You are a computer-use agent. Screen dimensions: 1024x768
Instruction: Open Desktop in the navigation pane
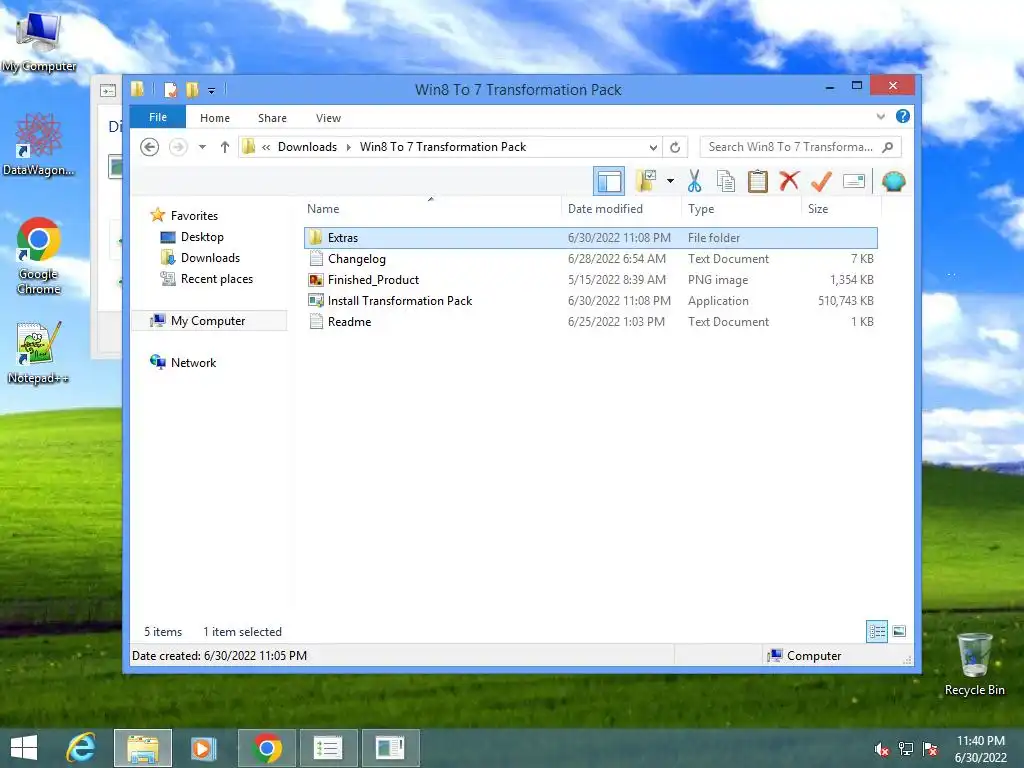click(202, 237)
